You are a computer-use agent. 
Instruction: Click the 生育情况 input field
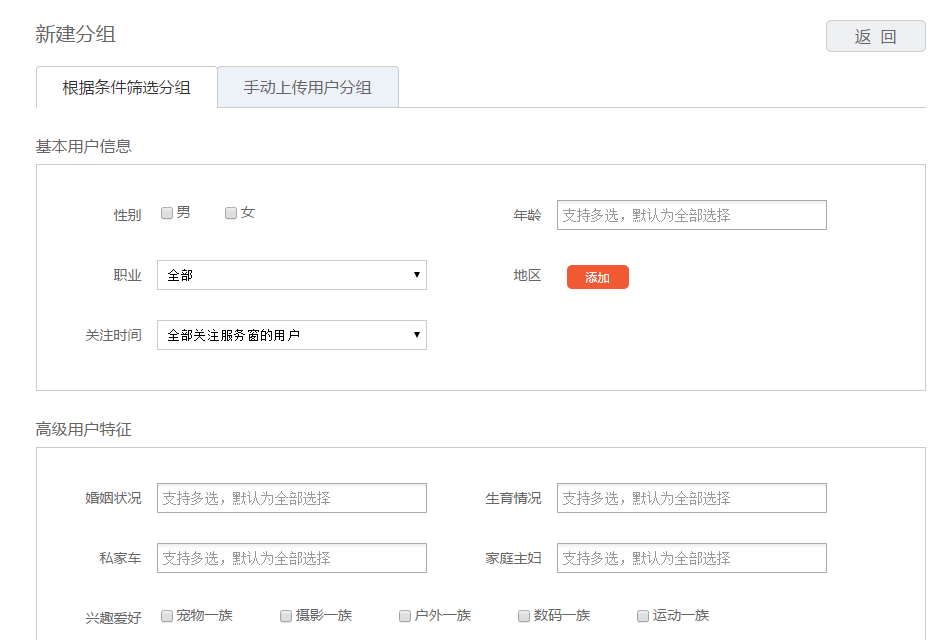692,498
